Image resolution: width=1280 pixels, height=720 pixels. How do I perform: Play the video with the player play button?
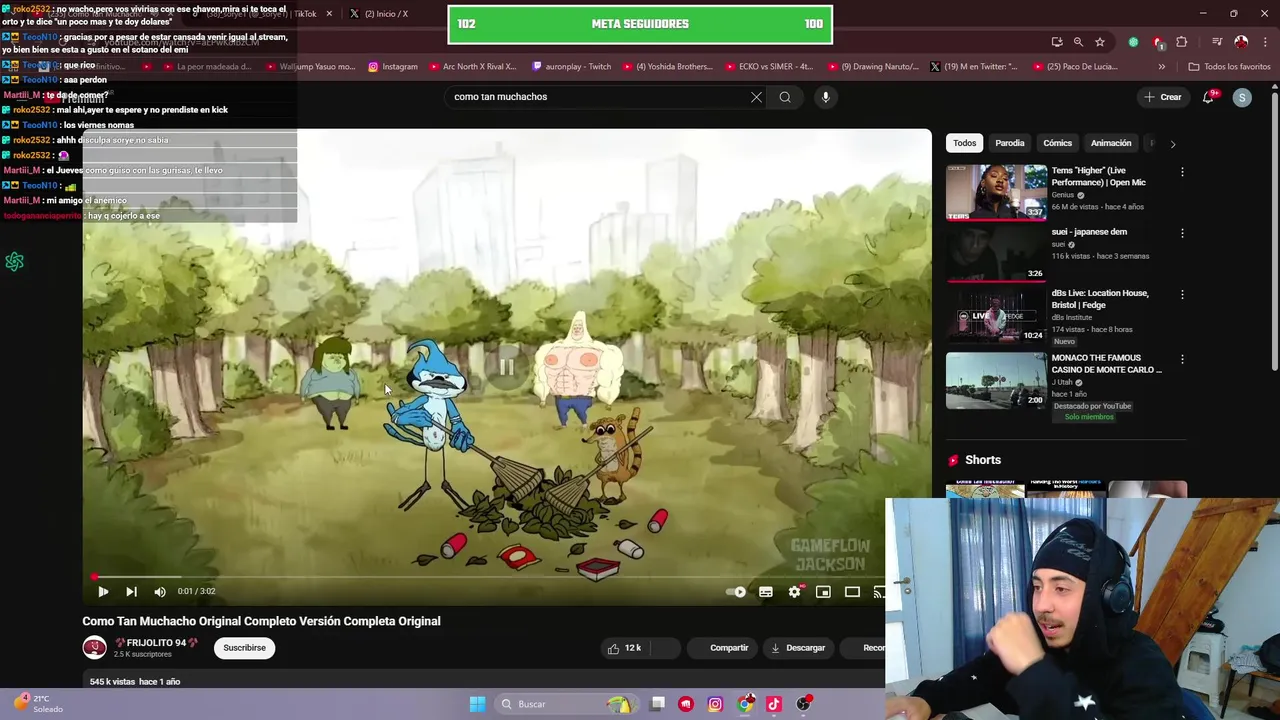pos(103,591)
